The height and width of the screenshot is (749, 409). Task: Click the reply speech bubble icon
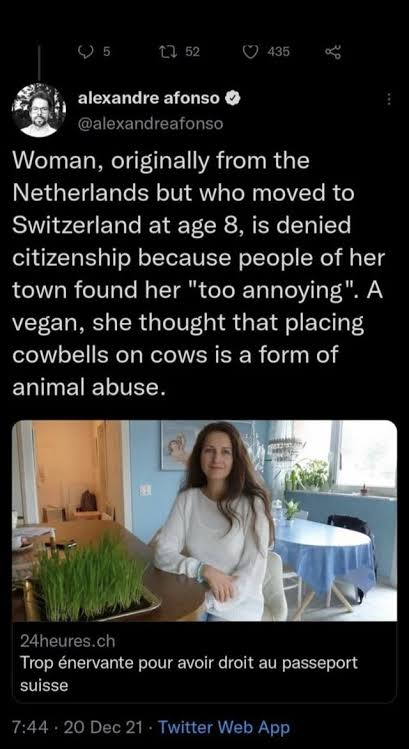[x=84, y=51]
